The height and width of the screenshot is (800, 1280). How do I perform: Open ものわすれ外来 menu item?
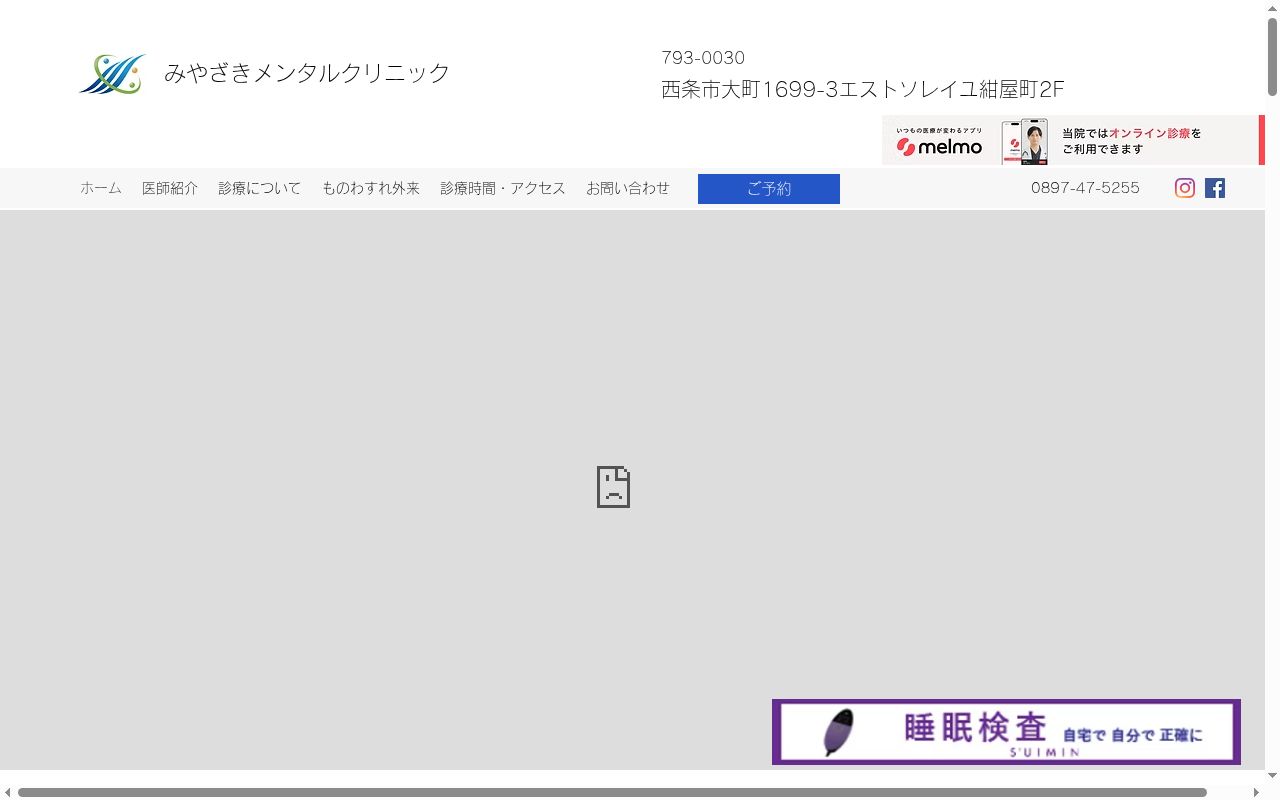tap(371, 188)
